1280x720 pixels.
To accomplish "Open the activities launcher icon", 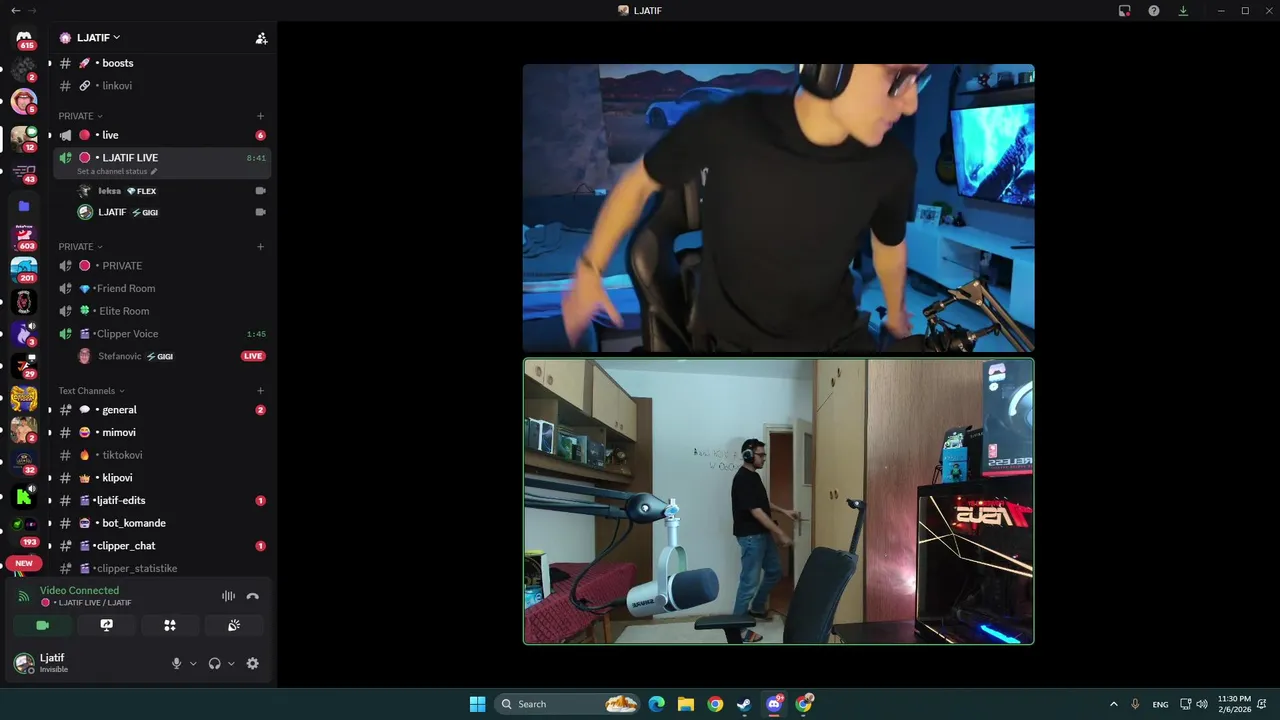I will coord(170,625).
